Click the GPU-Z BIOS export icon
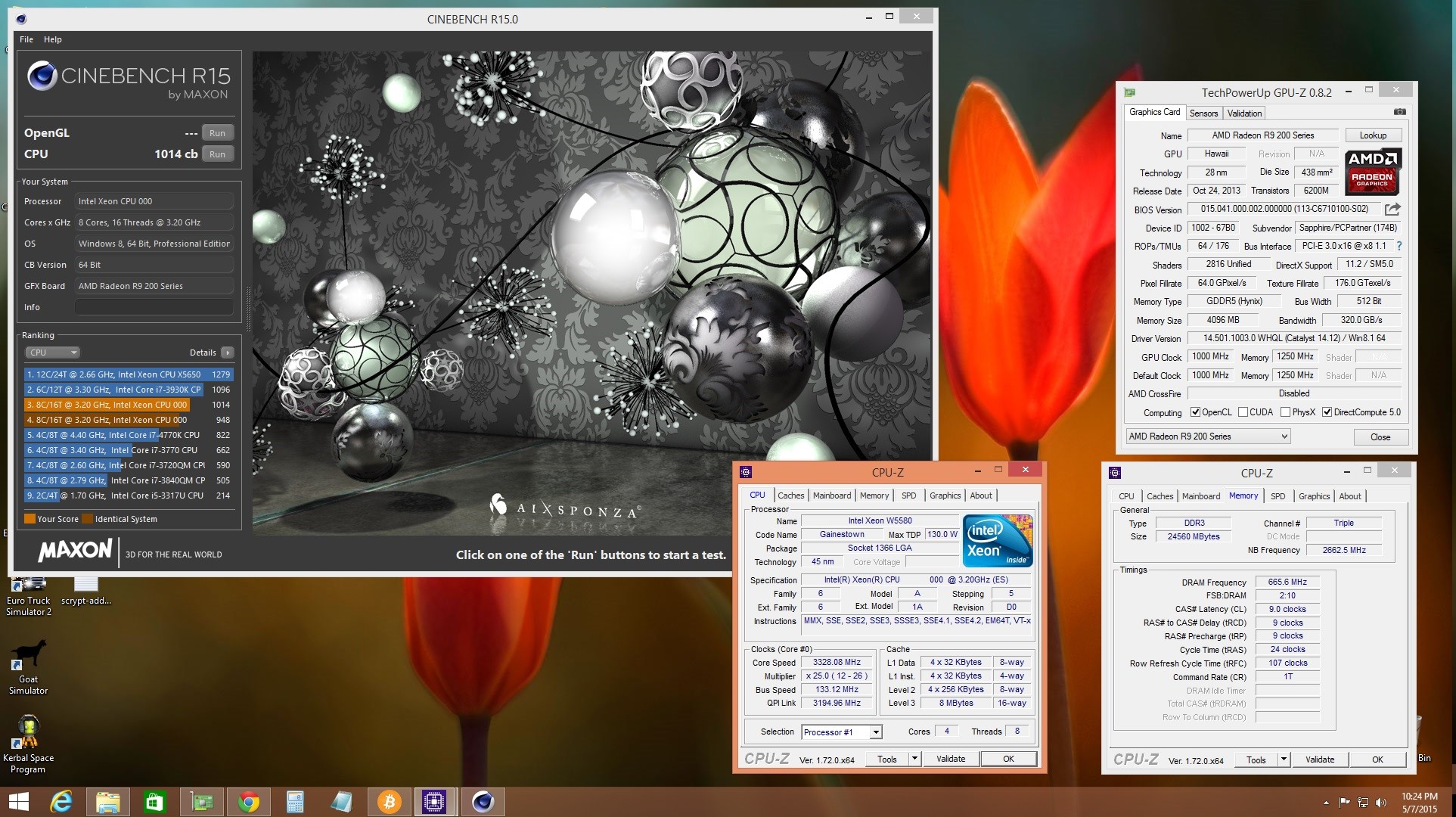Image resolution: width=1456 pixels, height=817 pixels. (x=1392, y=209)
